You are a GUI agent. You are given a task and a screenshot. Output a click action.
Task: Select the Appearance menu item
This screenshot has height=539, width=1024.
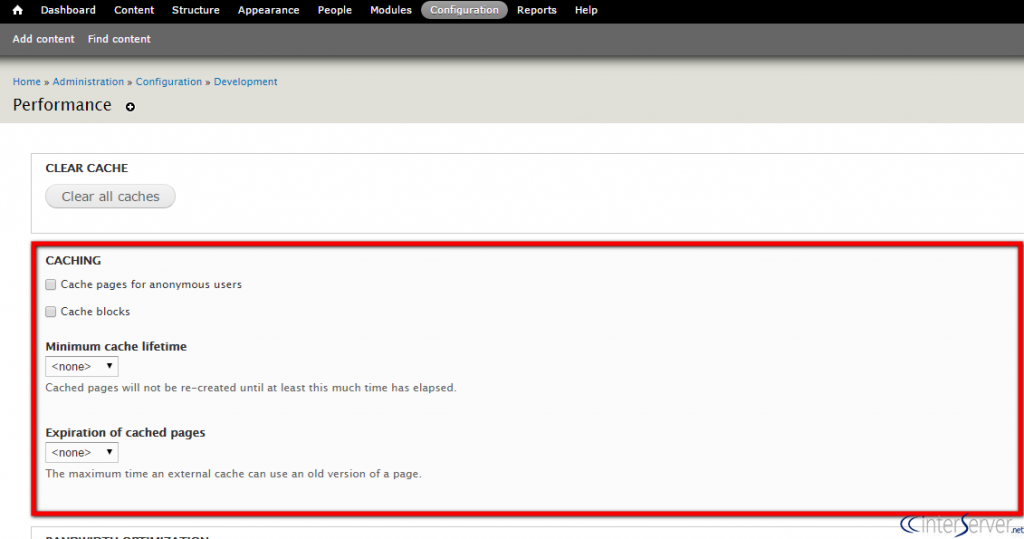pyautogui.click(x=268, y=10)
